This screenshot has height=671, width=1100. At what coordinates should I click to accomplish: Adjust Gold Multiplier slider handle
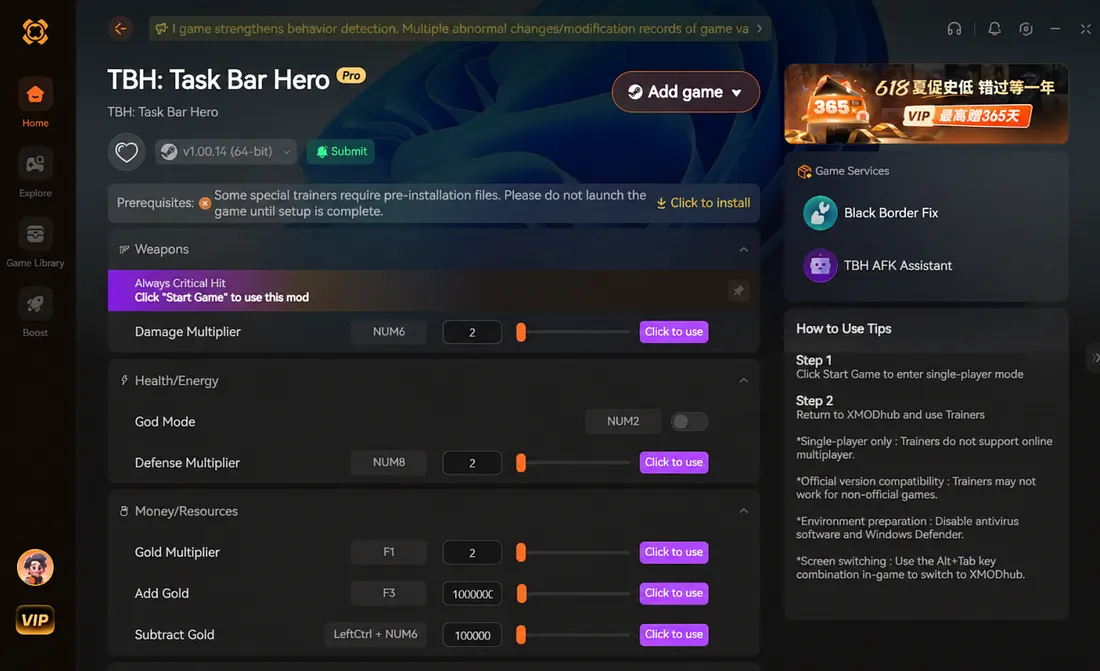521,552
